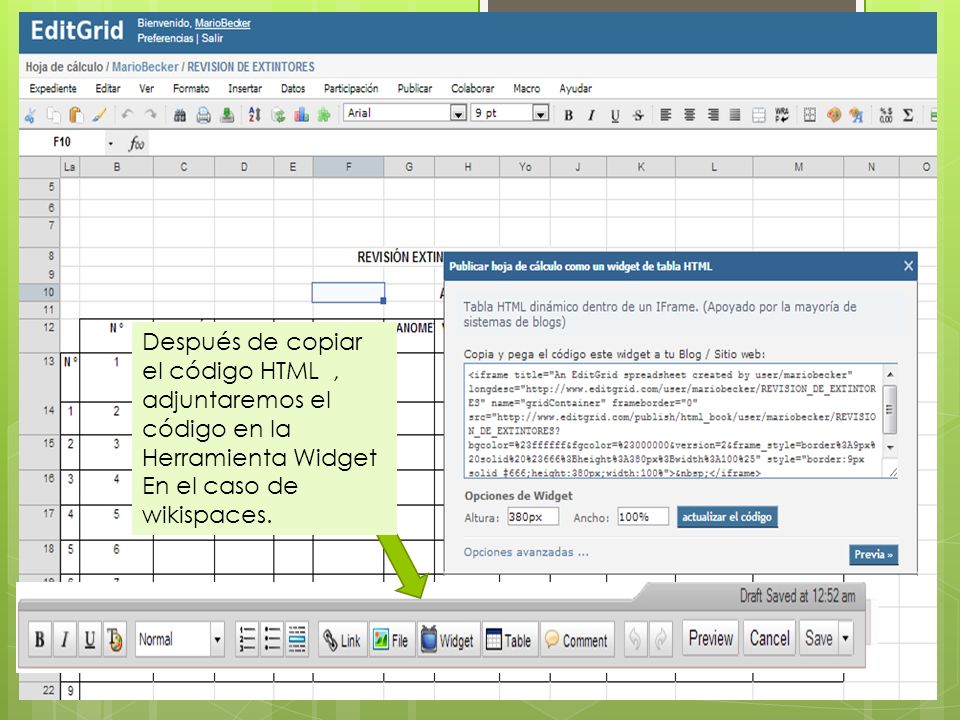Click the merge cells icon

[759, 115]
